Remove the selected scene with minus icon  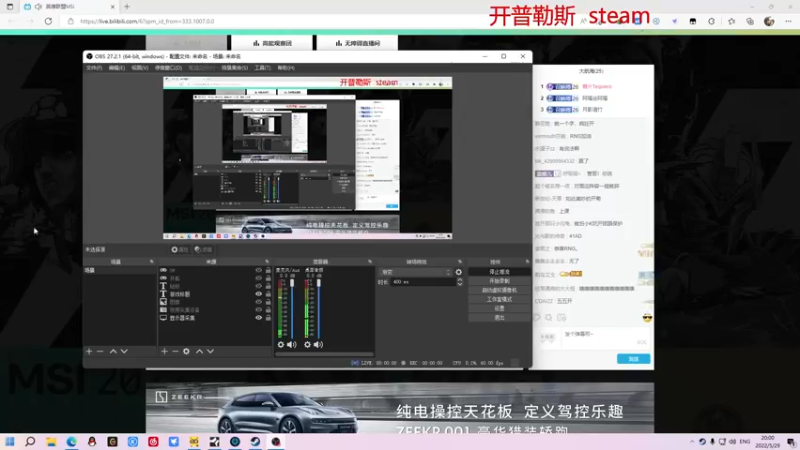pyautogui.click(x=100, y=351)
